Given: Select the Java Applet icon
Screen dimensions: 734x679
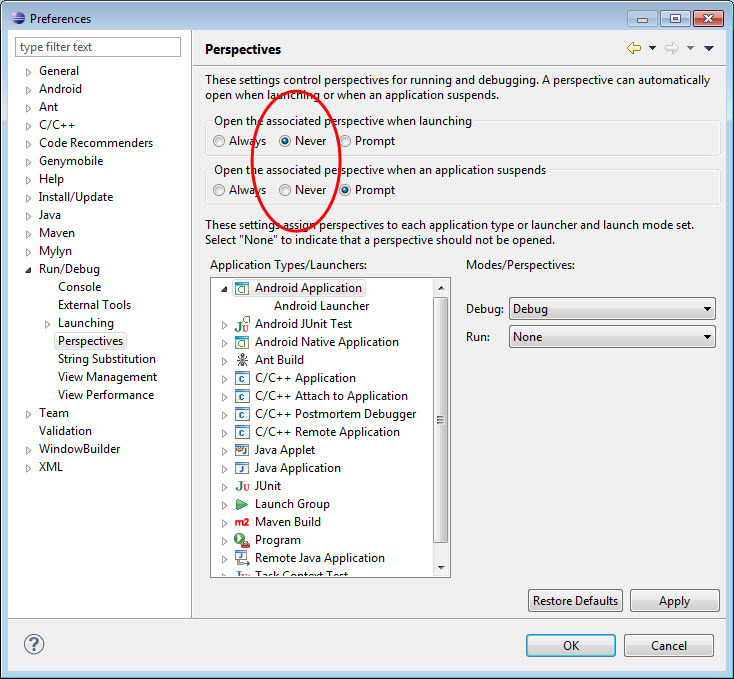Looking at the screenshot, I should point(242,450).
